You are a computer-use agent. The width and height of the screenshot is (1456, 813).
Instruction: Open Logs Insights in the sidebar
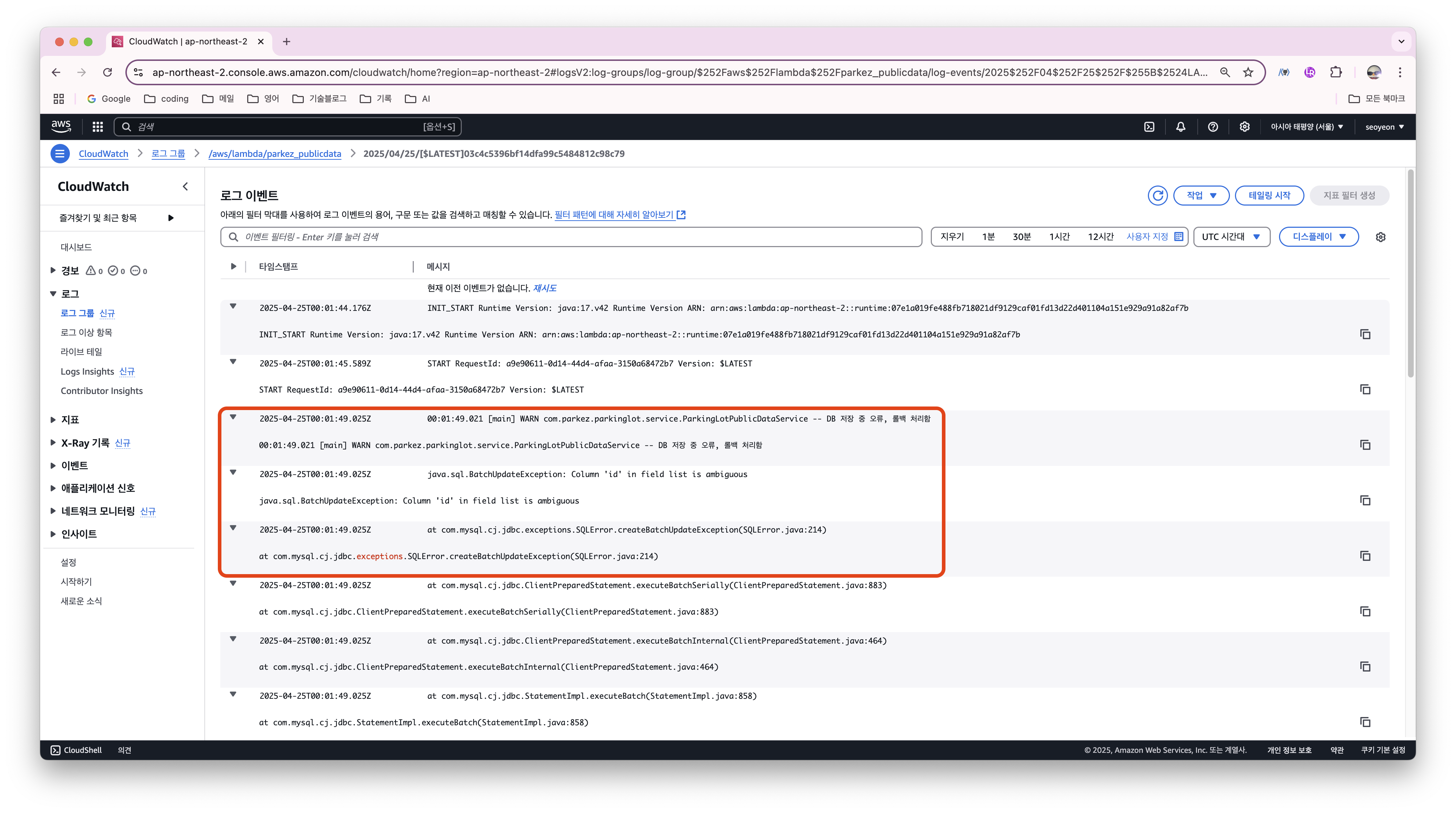[x=88, y=372]
